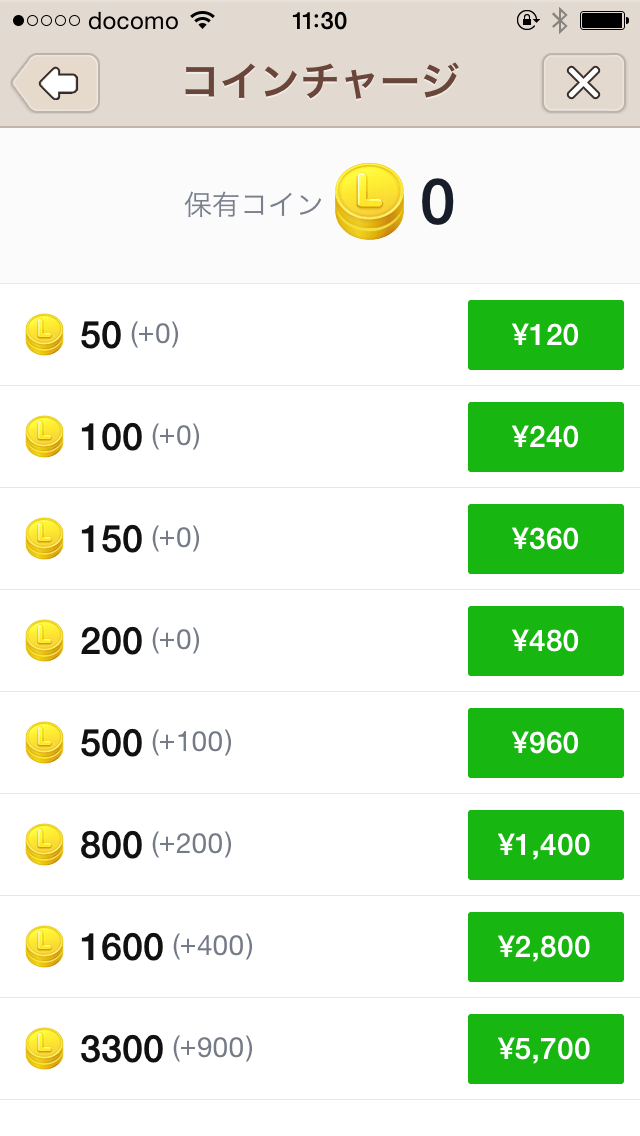Tap the 保有コイン balance label
The height and width of the screenshot is (1136, 640).
click(x=254, y=204)
